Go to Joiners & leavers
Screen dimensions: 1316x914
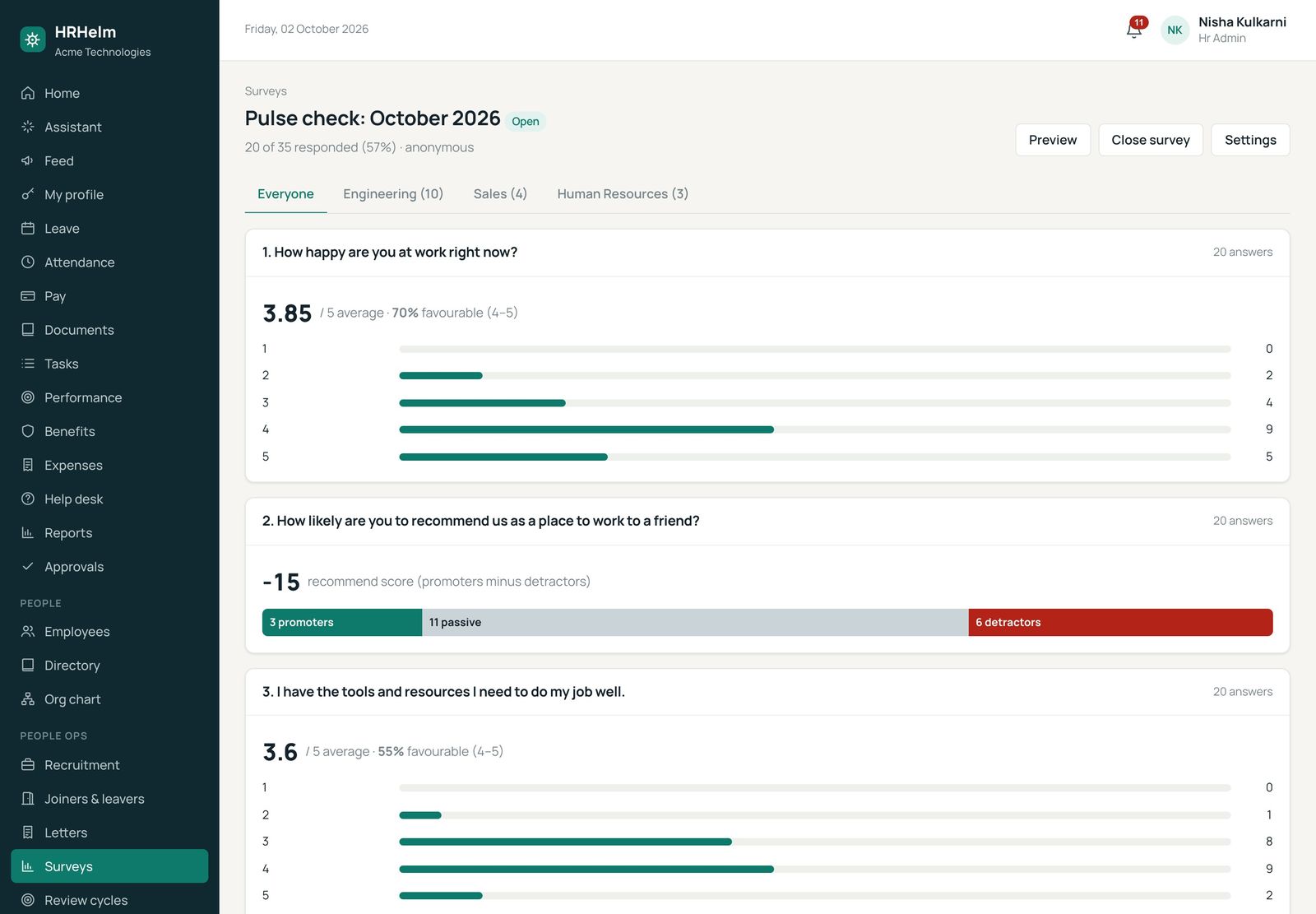click(109, 799)
